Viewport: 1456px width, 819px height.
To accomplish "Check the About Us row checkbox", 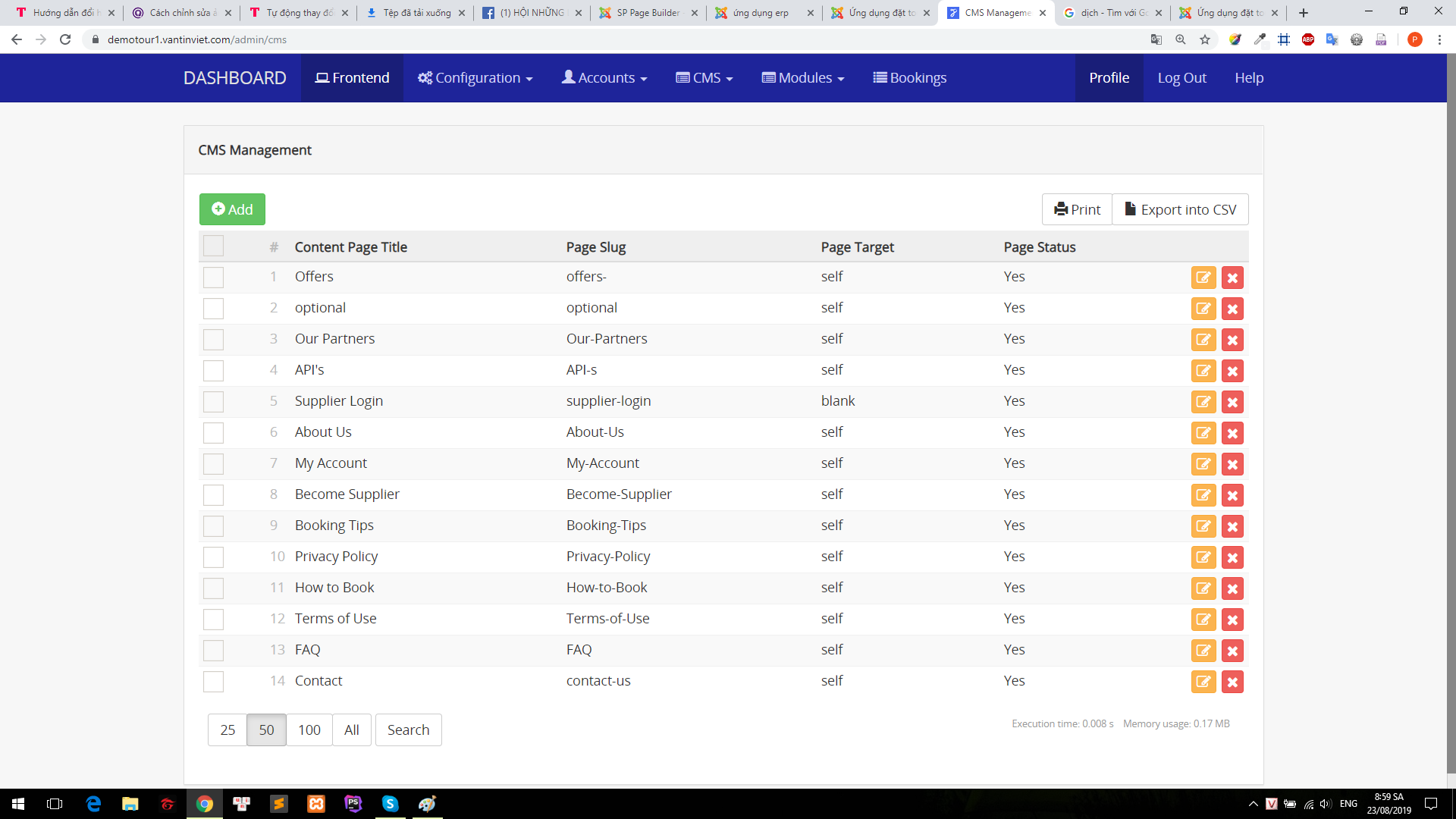I will (x=214, y=433).
